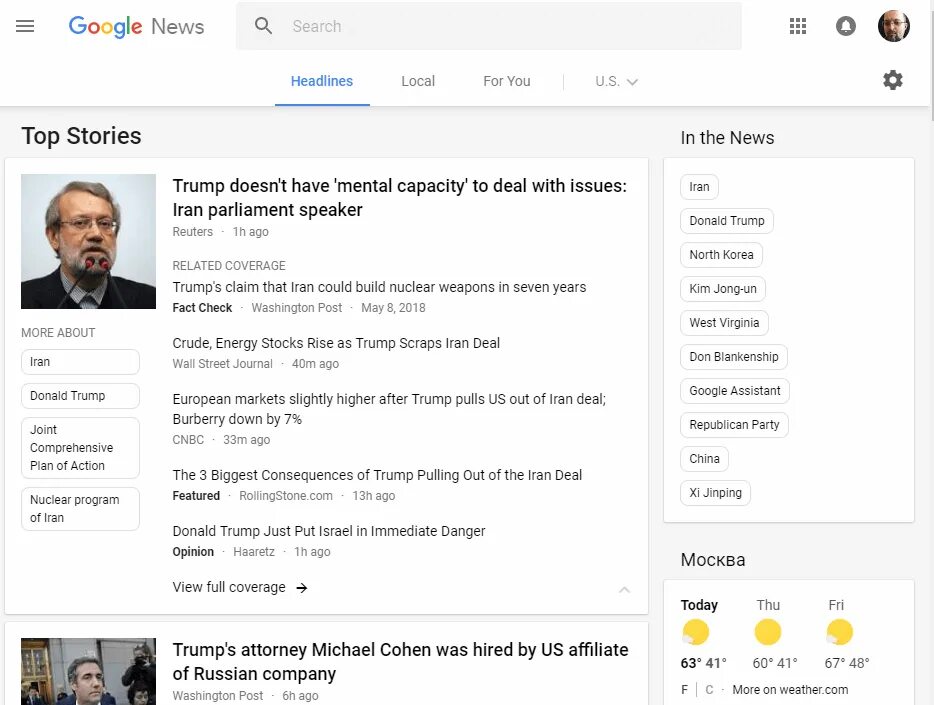The height and width of the screenshot is (705, 934).
Task: Click China topic chip
Action: pyautogui.click(x=704, y=458)
